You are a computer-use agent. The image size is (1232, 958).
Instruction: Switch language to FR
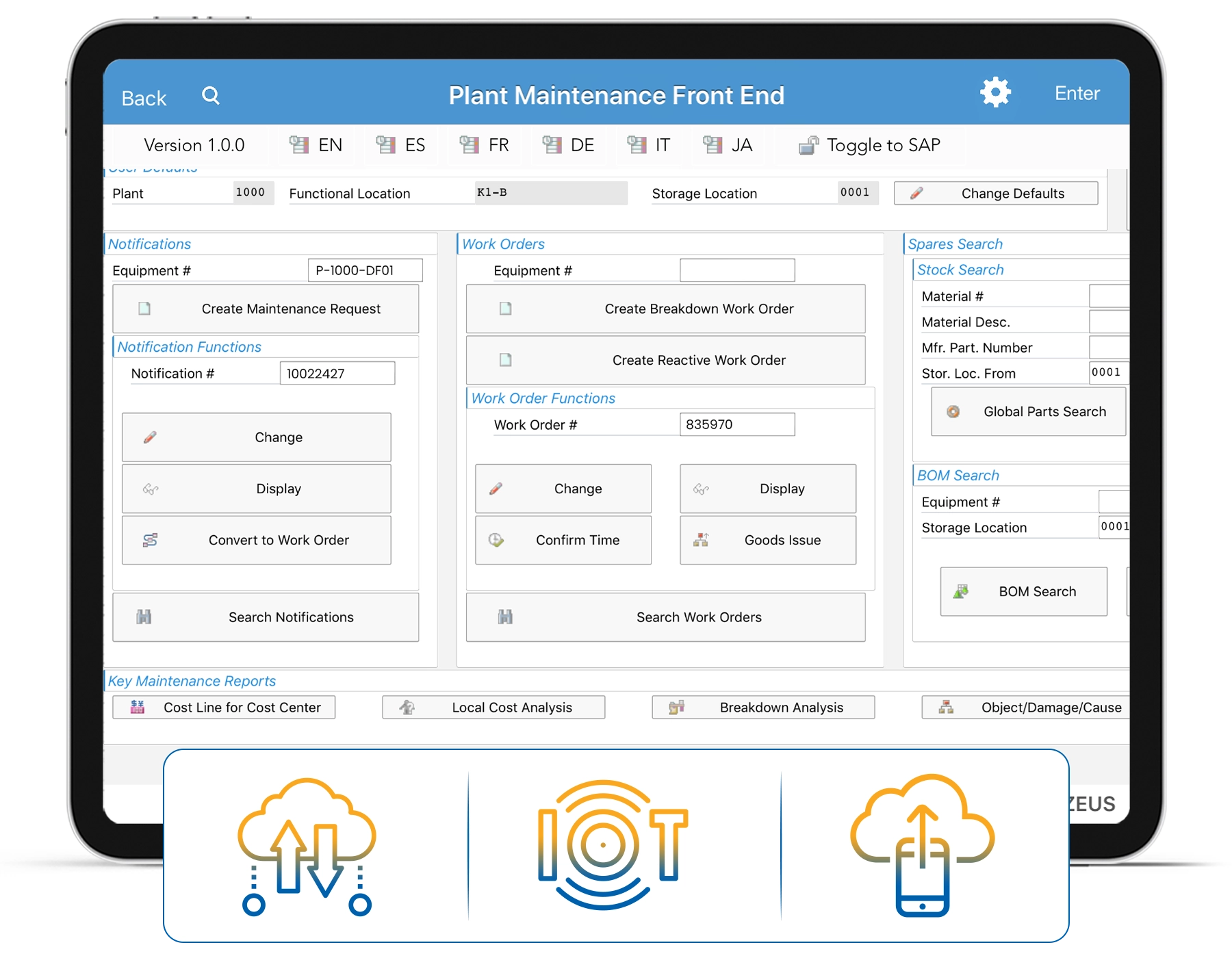tap(485, 145)
